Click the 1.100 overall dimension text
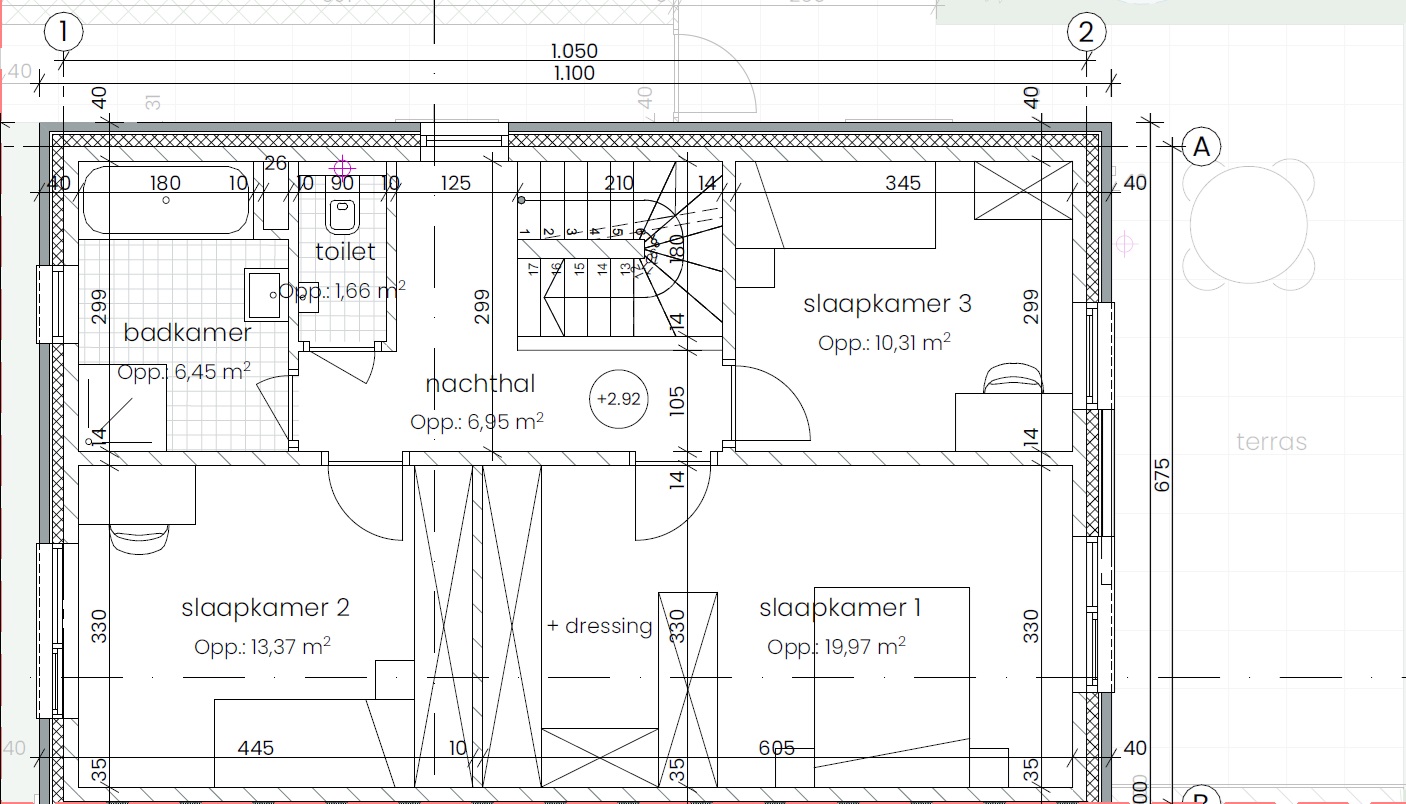 click(x=573, y=73)
